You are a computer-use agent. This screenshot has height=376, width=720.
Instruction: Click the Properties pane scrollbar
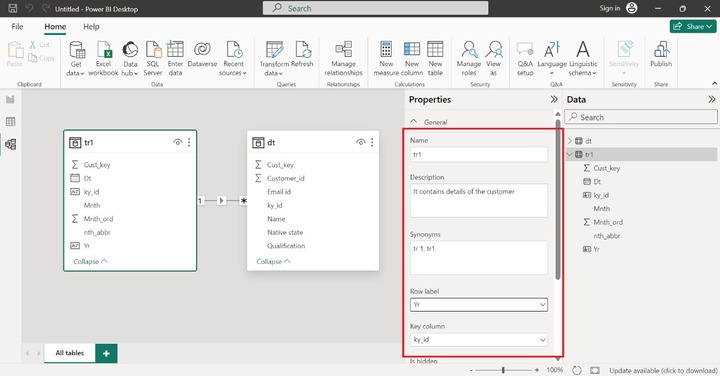[x=558, y=200]
